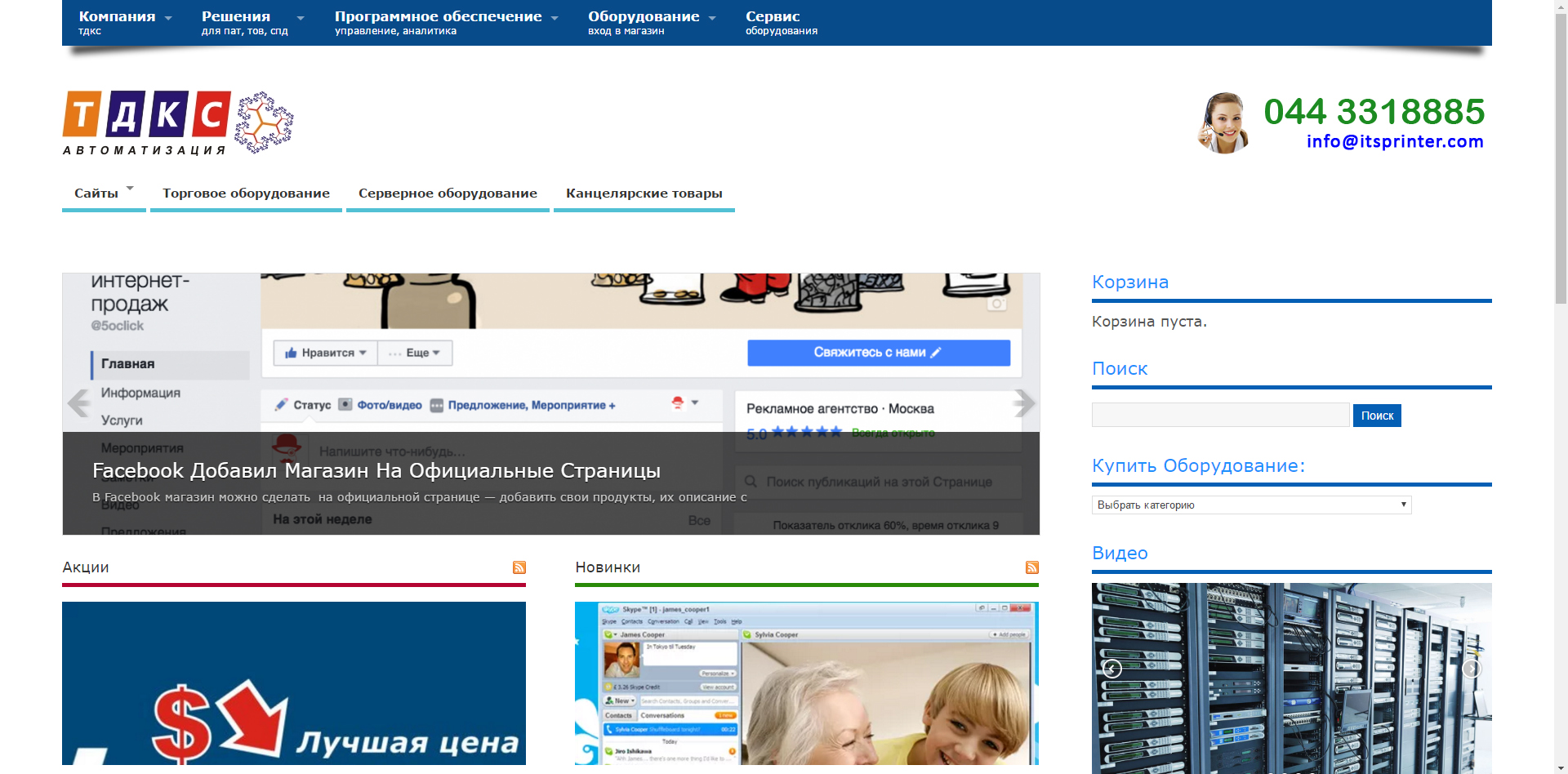Click the slide excerpt text about Facebook магазин
This screenshot has width=1568, height=774.
(420, 497)
